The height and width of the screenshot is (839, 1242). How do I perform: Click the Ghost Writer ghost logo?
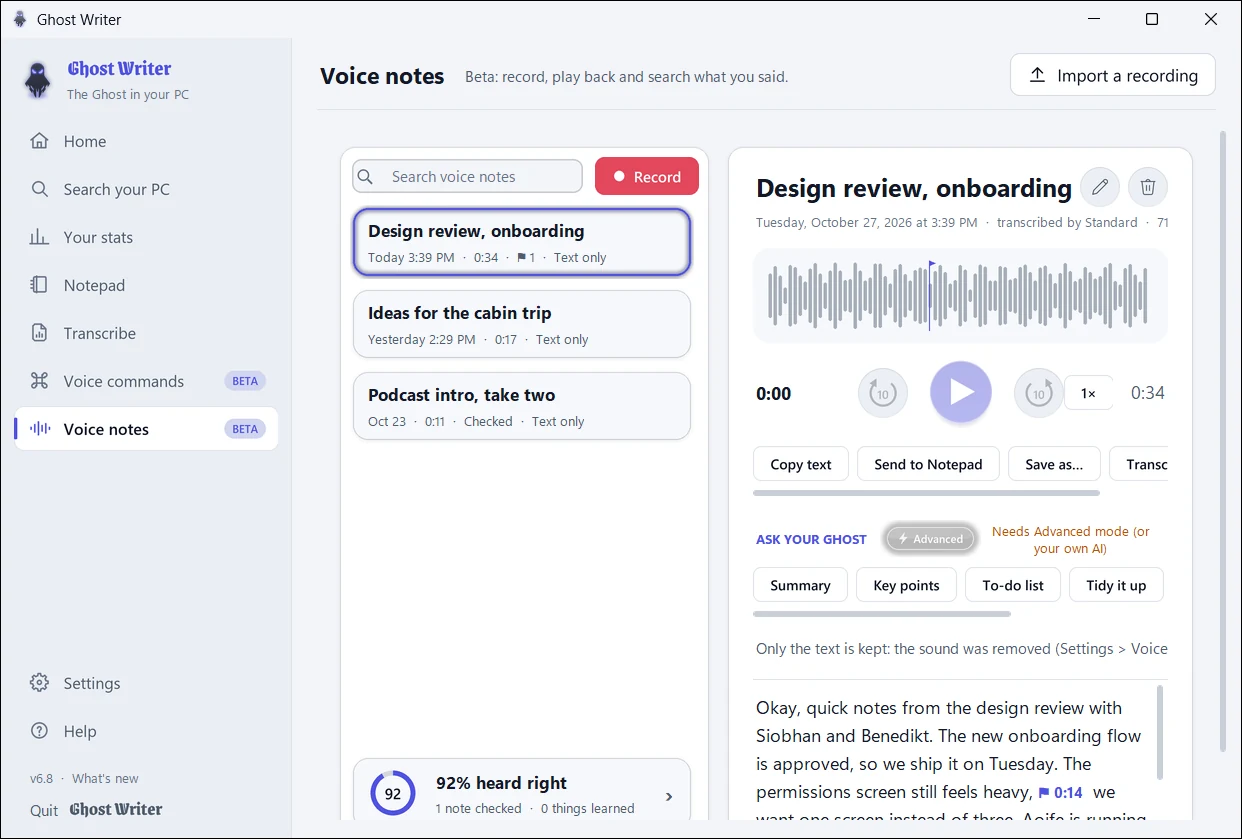click(x=38, y=80)
